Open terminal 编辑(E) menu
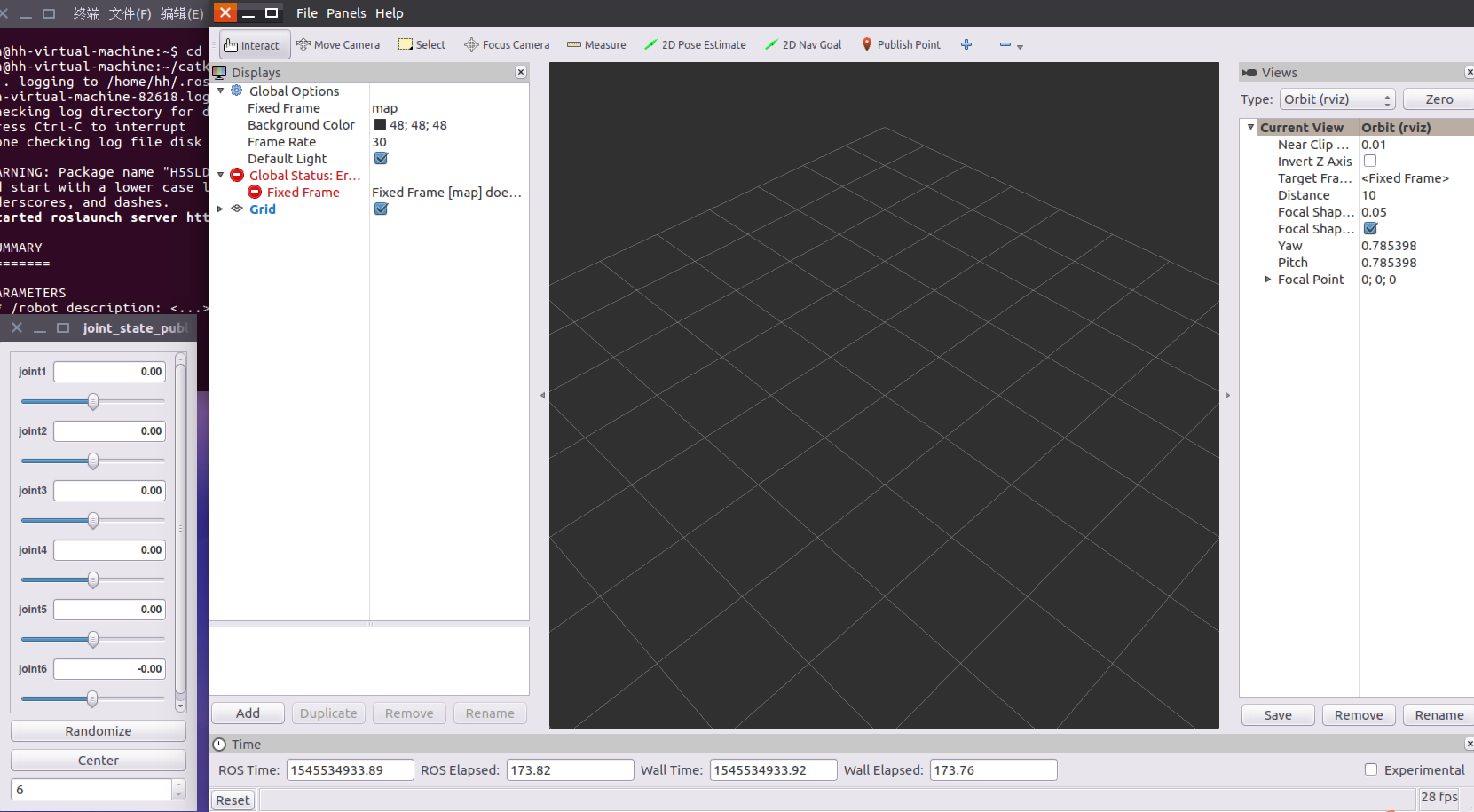This screenshot has width=1474, height=812. pyautogui.click(x=181, y=13)
